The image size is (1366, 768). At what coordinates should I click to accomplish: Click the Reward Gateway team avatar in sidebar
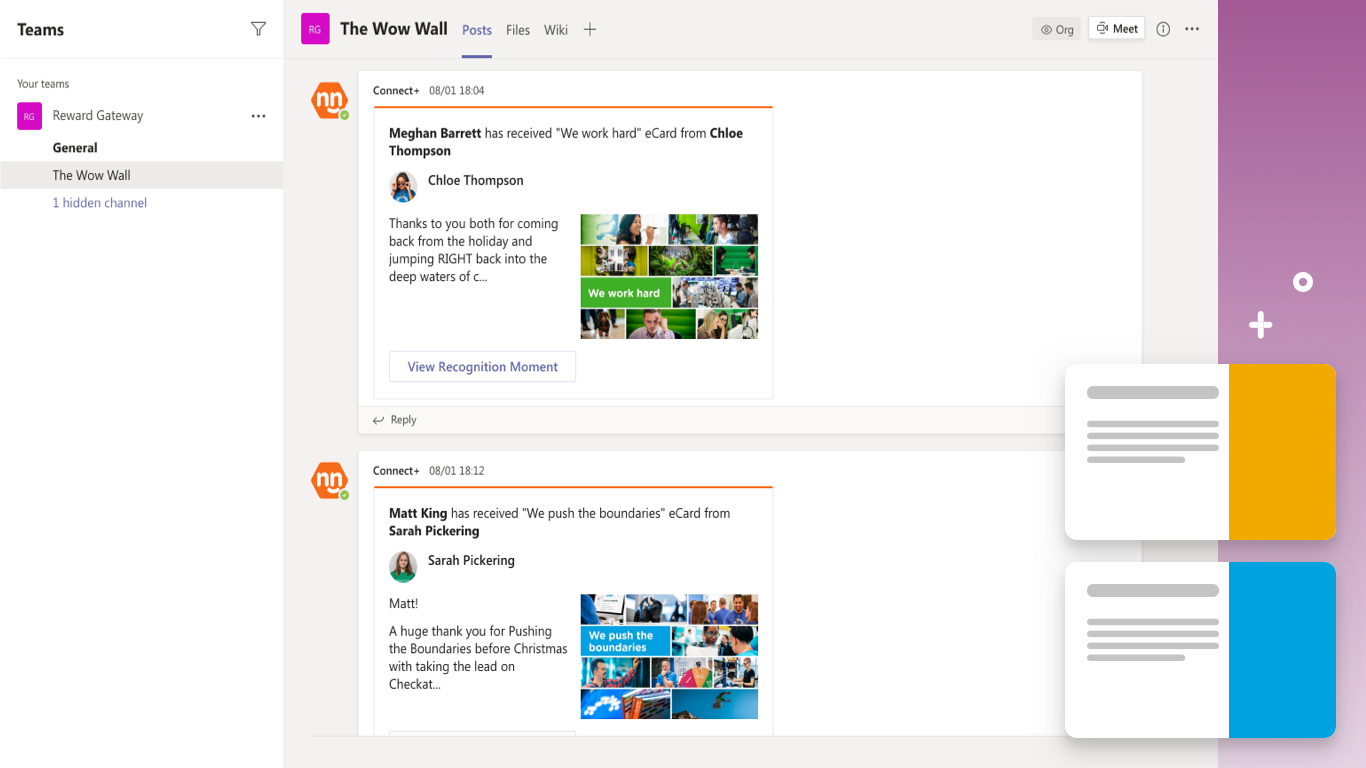pyautogui.click(x=29, y=116)
